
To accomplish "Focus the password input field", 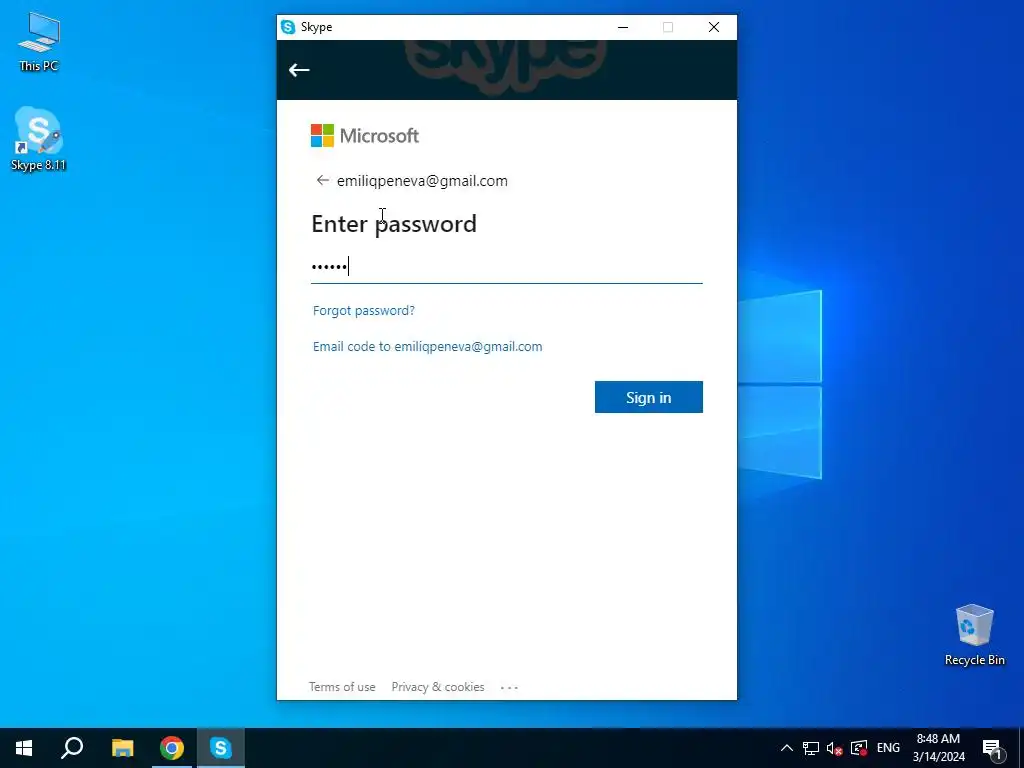I will click(507, 266).
